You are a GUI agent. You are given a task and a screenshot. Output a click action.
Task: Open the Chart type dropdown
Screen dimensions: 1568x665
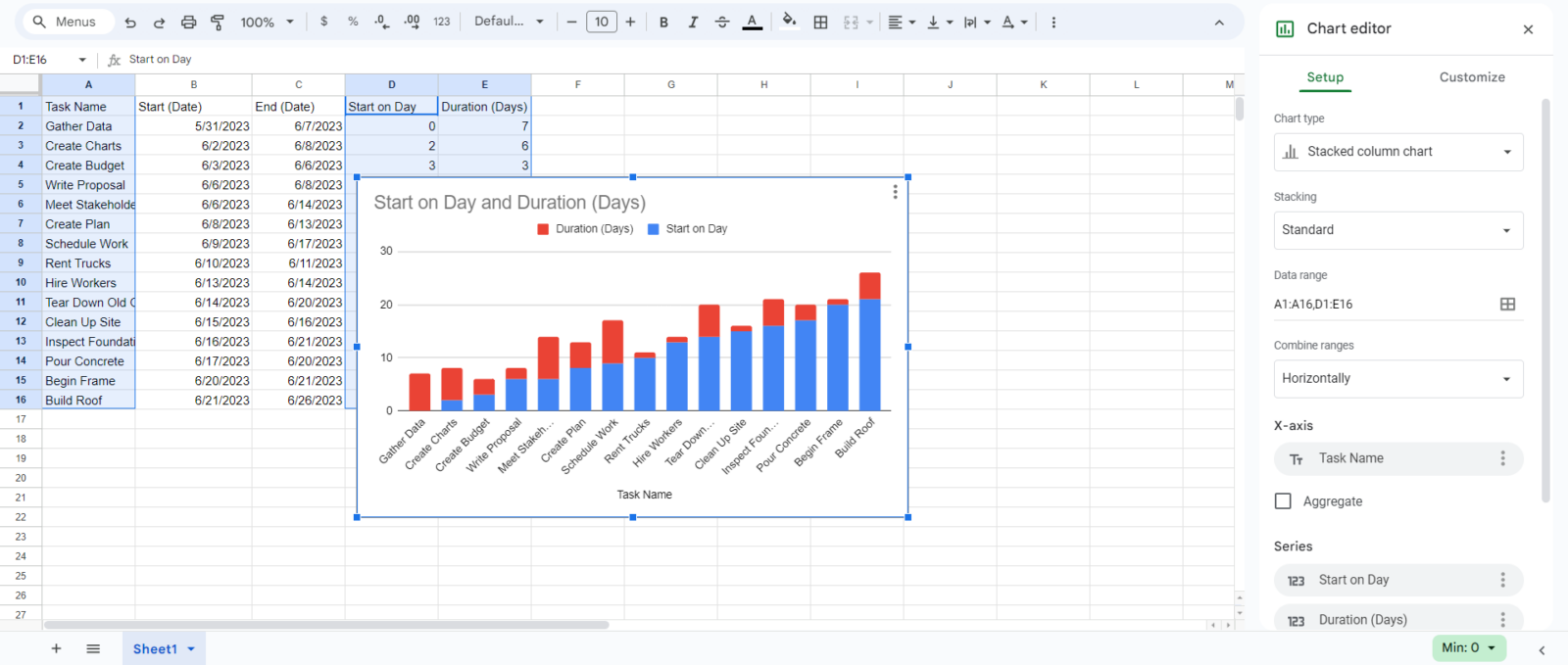pos(1397,152)
